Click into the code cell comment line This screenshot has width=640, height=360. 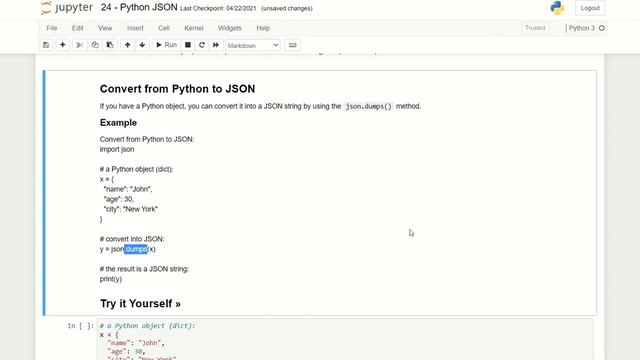coord(147,326)
